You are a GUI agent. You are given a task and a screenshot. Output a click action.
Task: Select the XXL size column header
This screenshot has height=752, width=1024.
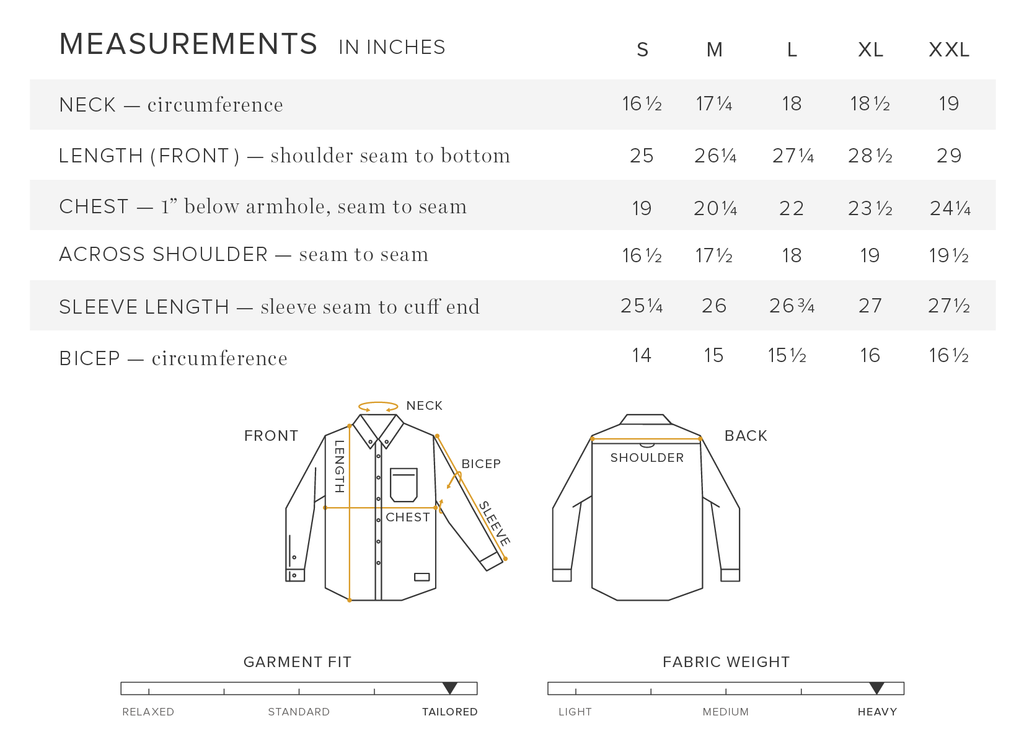click(949, 50)
